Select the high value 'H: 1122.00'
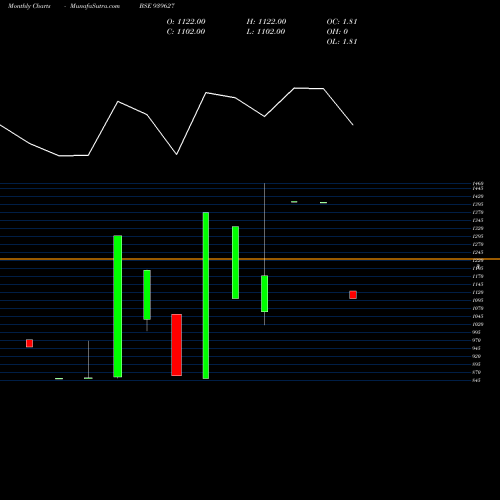500x500 pixels. [x=266, y=22]
